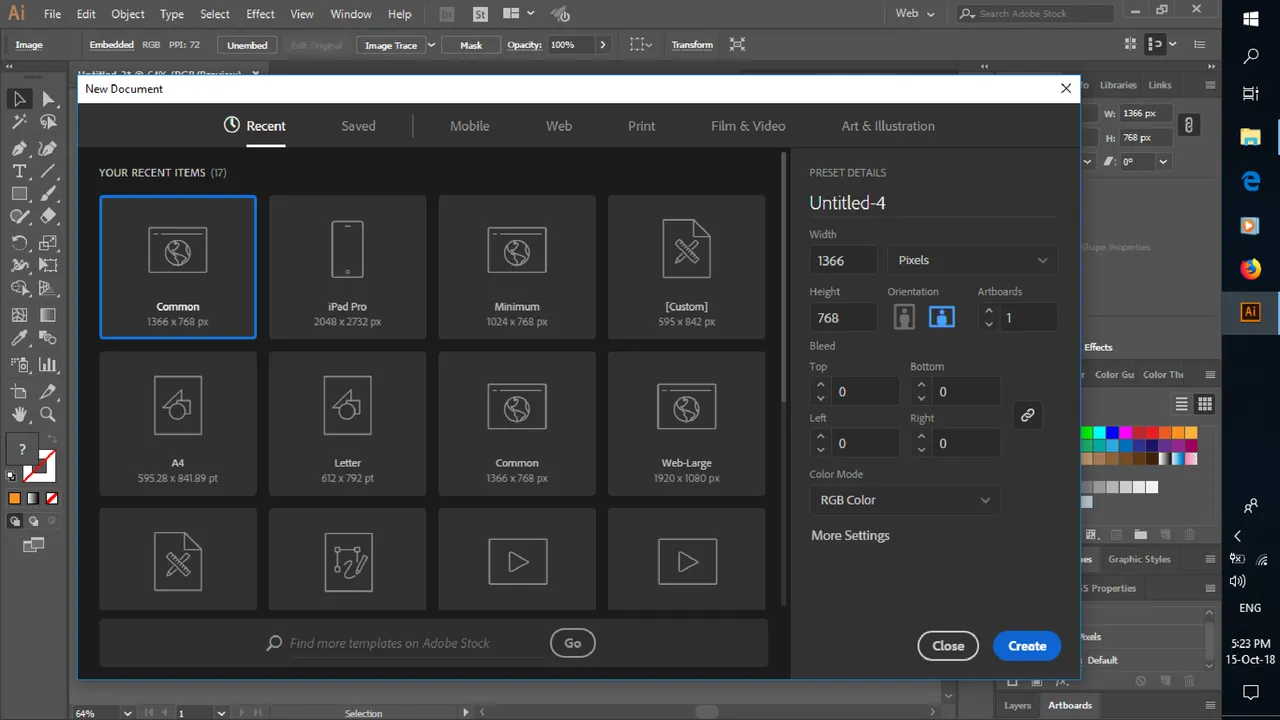Click the Go button for Adobe Stock

pyautogui.click(x=573, y=643)
